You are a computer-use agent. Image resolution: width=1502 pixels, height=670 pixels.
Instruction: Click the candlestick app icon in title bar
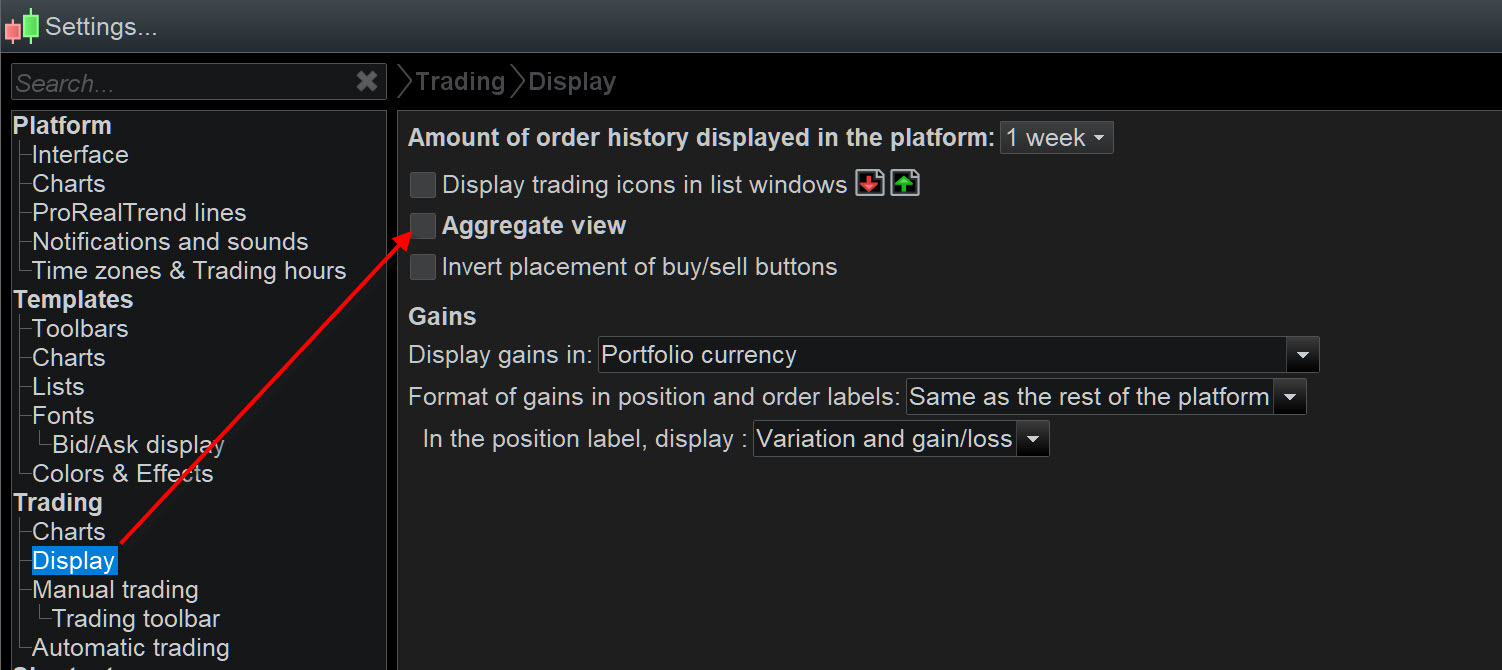pyautogui.click(x=22, y=26)
